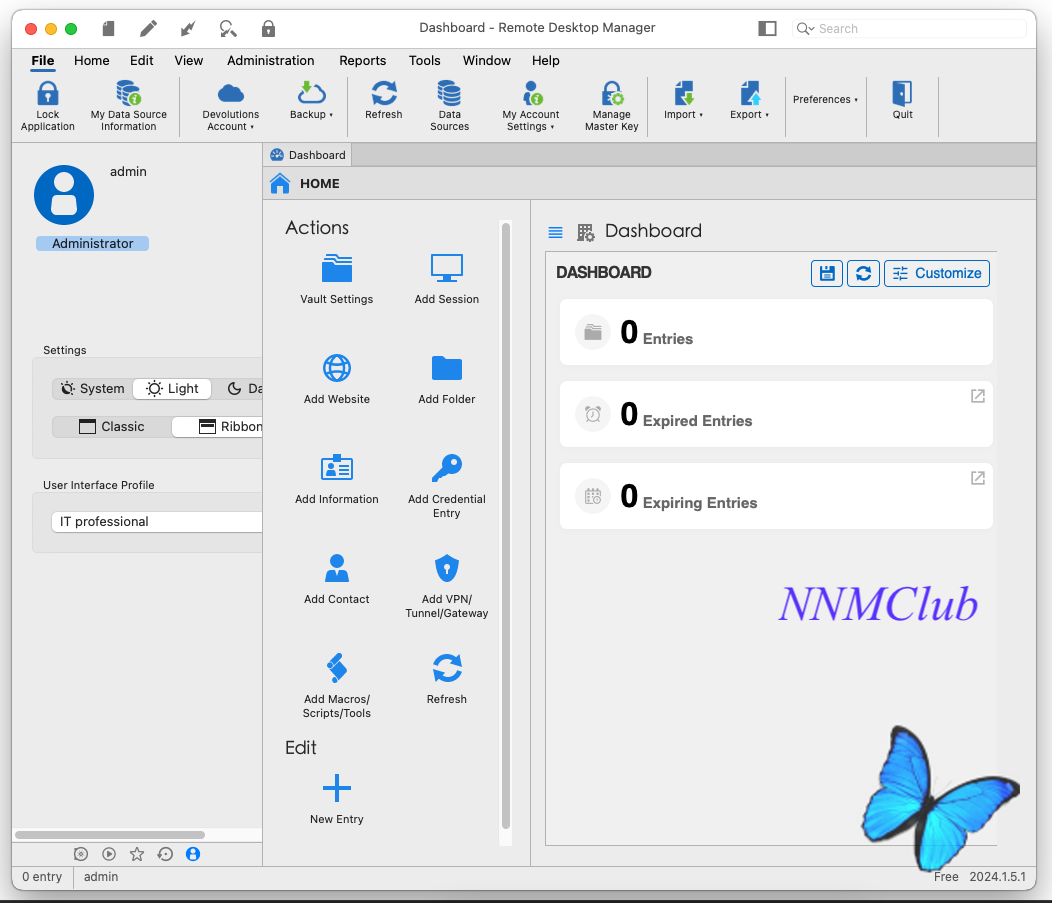Viewport: 1052px width, 903px height.
Task: Open the Help menu
Action: click(x=545, y=60)
